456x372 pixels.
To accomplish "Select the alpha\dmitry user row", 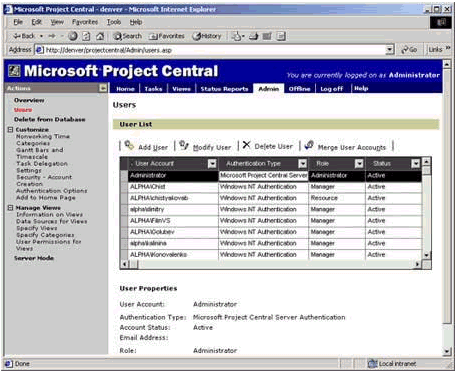I will (272, 209).
